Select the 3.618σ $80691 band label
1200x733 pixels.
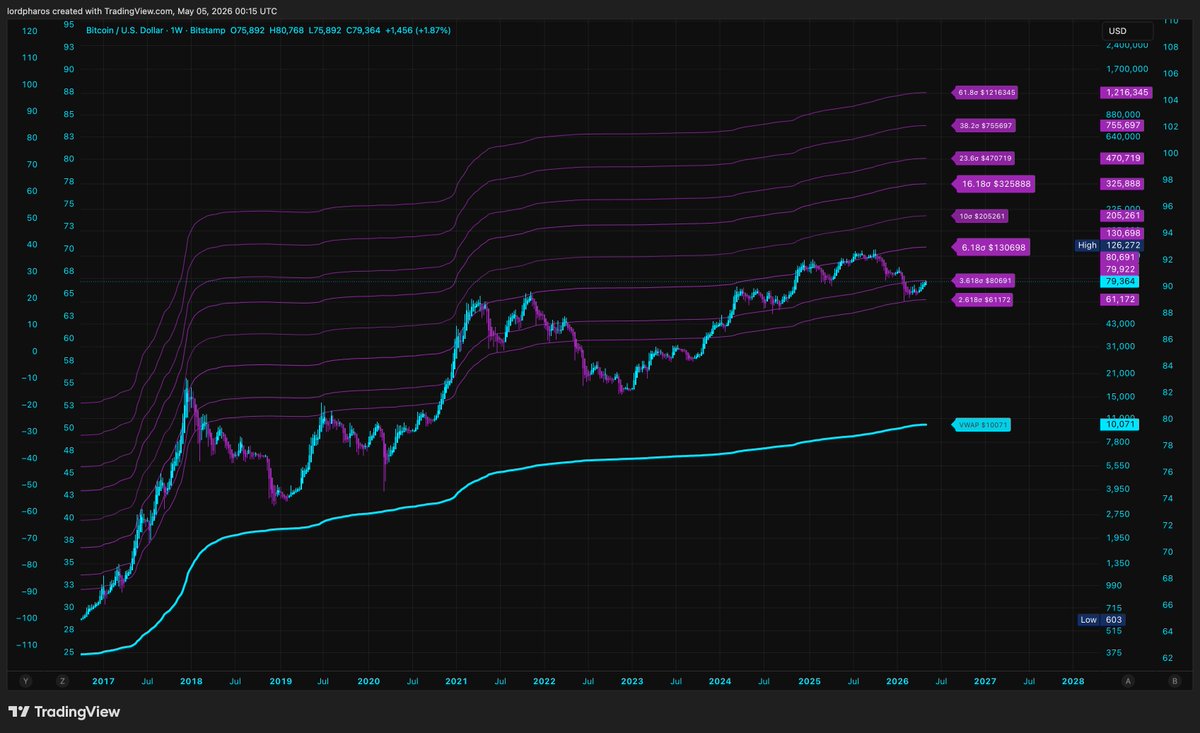(x=984, y=280)
